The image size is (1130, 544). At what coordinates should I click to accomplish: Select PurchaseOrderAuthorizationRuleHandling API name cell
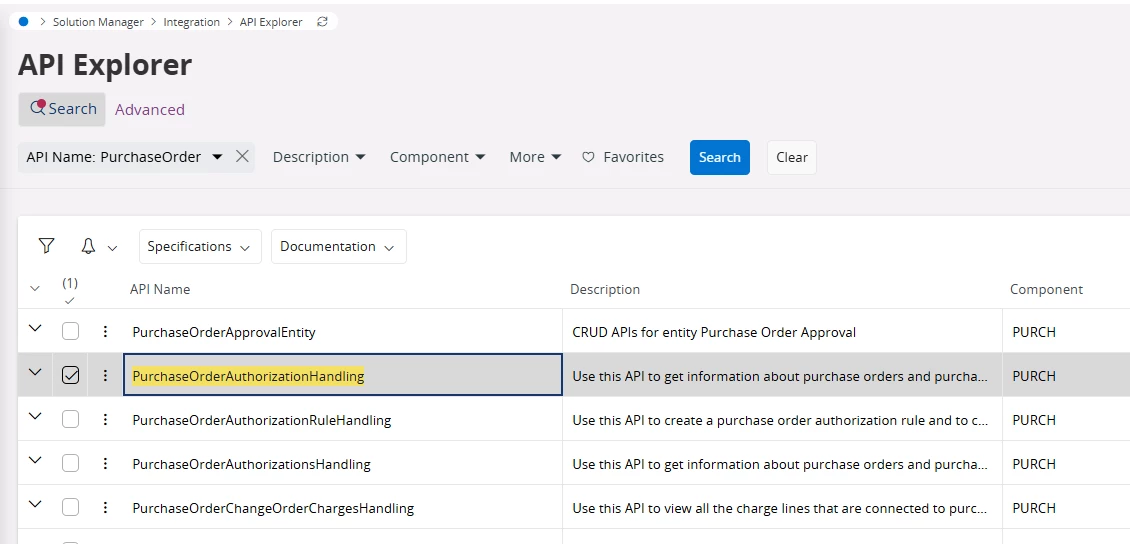click(x=343, y=419)
